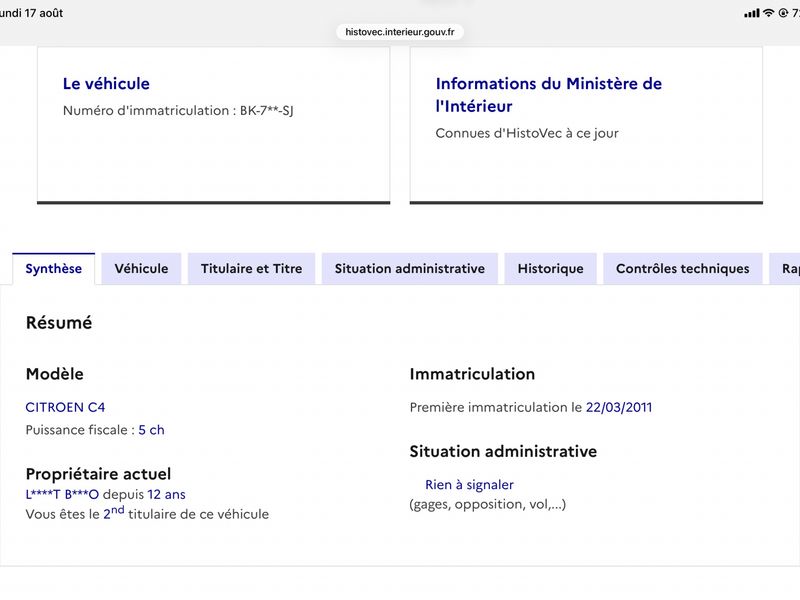The height and width of the screenshot is (600, 800).
Task: Click the Propriétaire actuel heading
Action: click(98, 474)
